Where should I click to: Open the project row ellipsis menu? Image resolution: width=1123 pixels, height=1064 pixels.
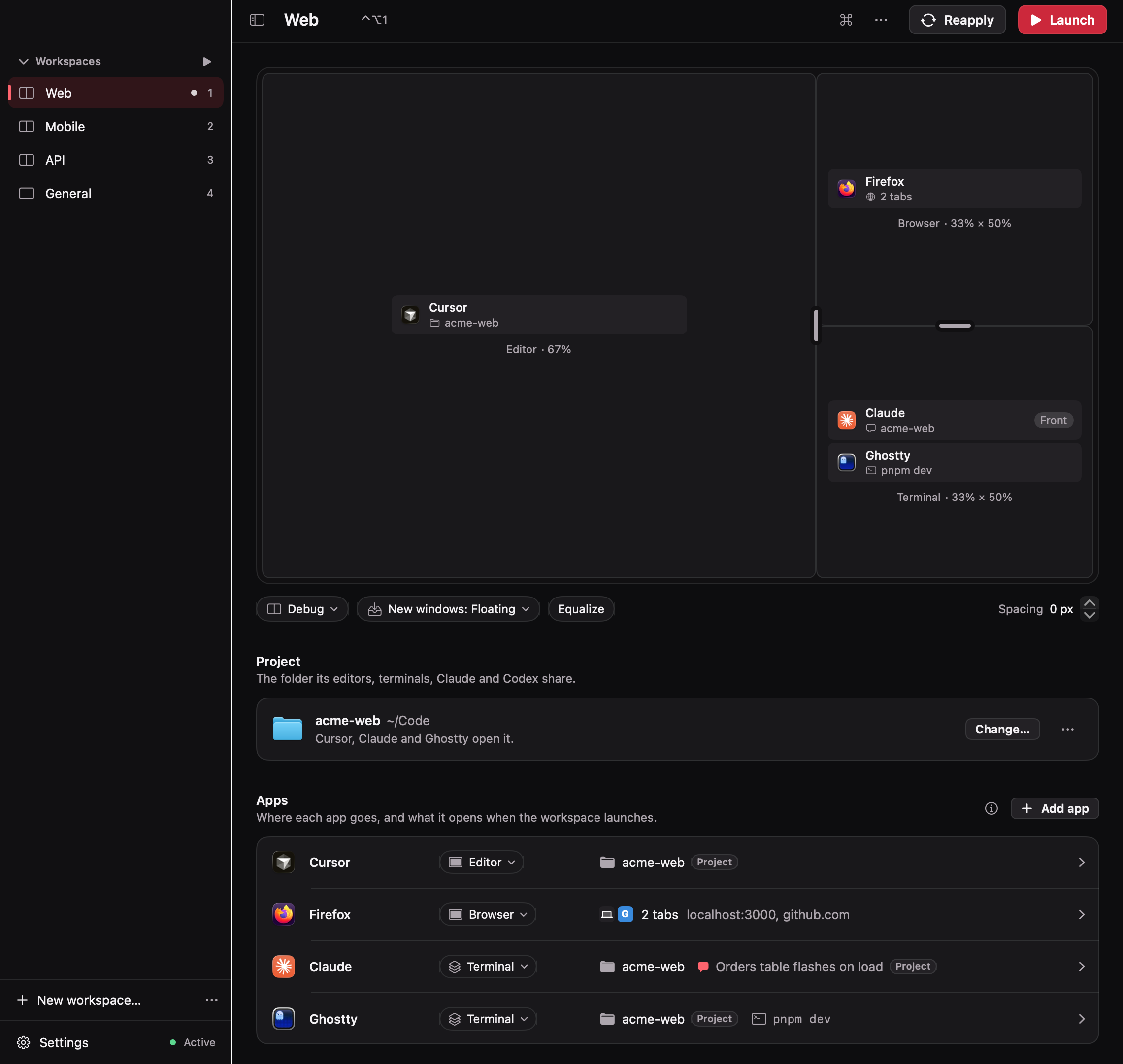[1067, 729]
